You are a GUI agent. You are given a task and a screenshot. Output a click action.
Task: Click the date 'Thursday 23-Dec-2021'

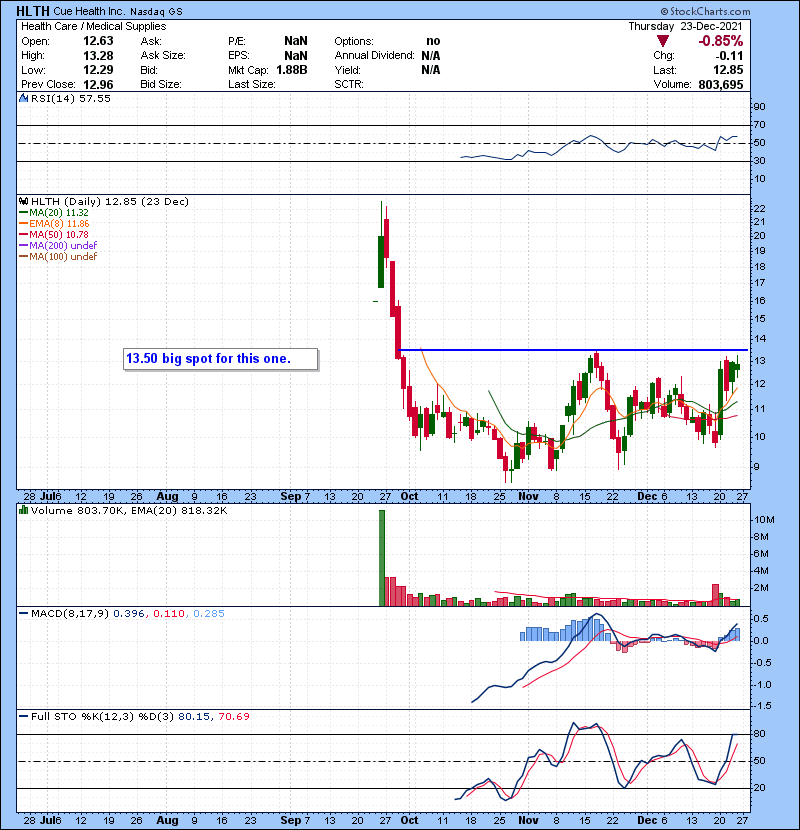pos(685,26)
